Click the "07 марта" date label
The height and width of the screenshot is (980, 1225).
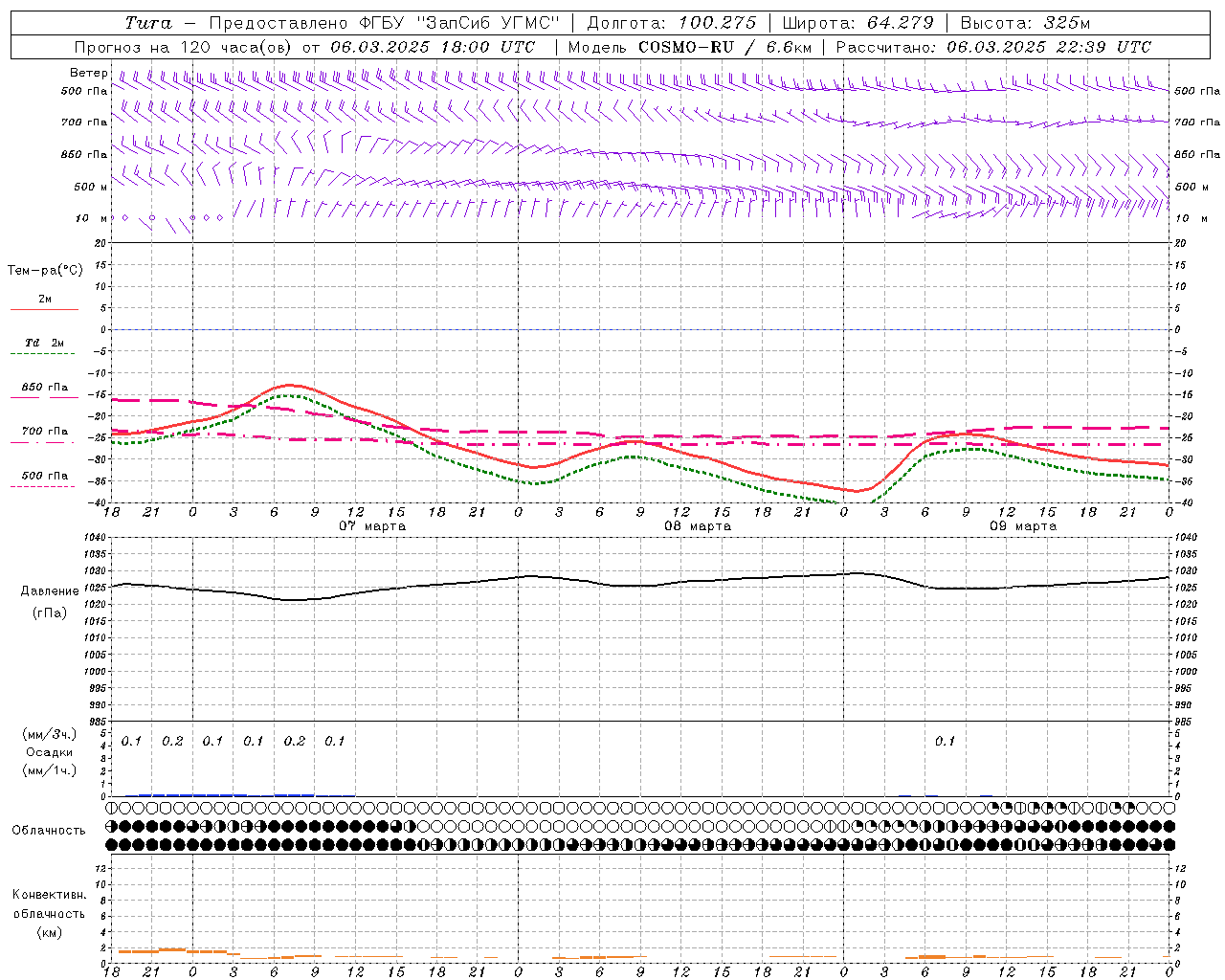(x=373, y=526)
